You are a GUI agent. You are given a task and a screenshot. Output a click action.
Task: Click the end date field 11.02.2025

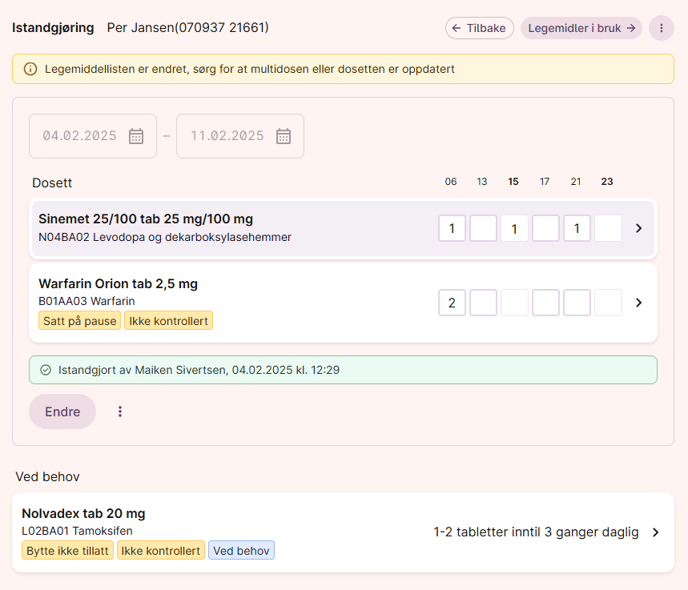tap(240, 136)
